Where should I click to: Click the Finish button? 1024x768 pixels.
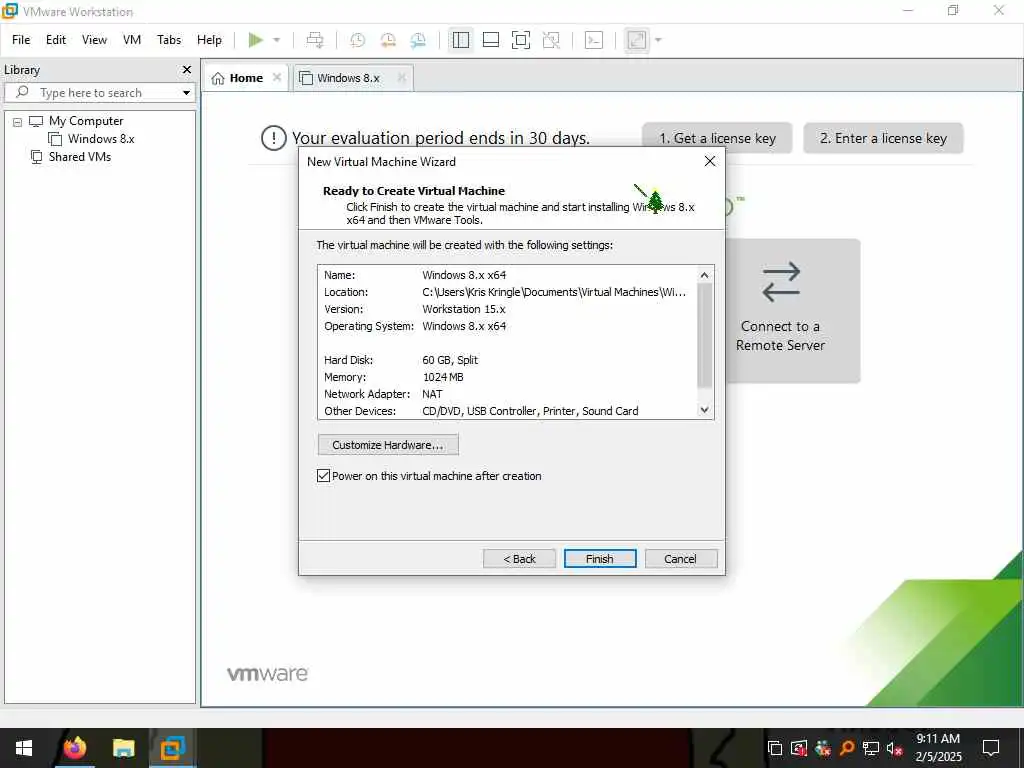600,558
